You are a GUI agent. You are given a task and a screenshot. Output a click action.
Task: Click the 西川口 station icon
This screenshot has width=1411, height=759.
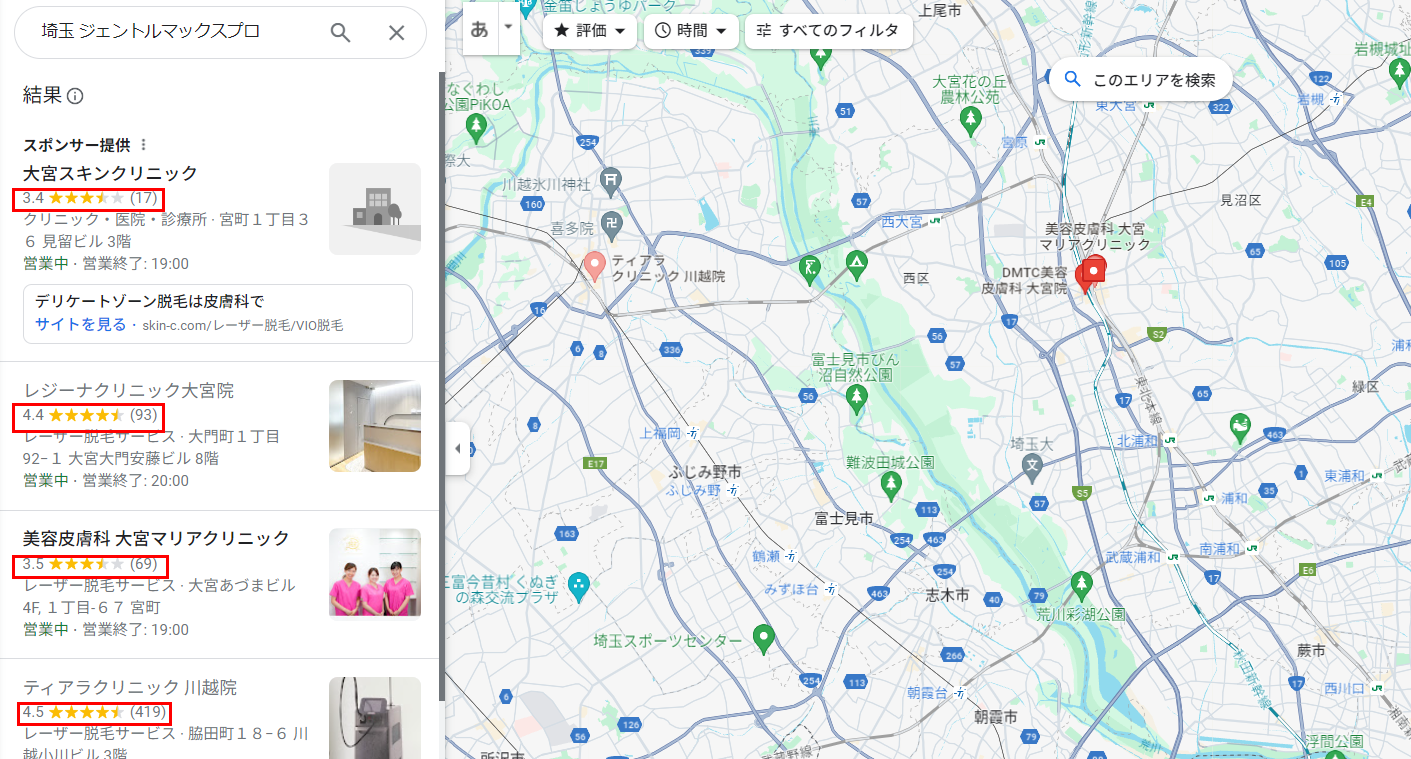[1378, 687]
